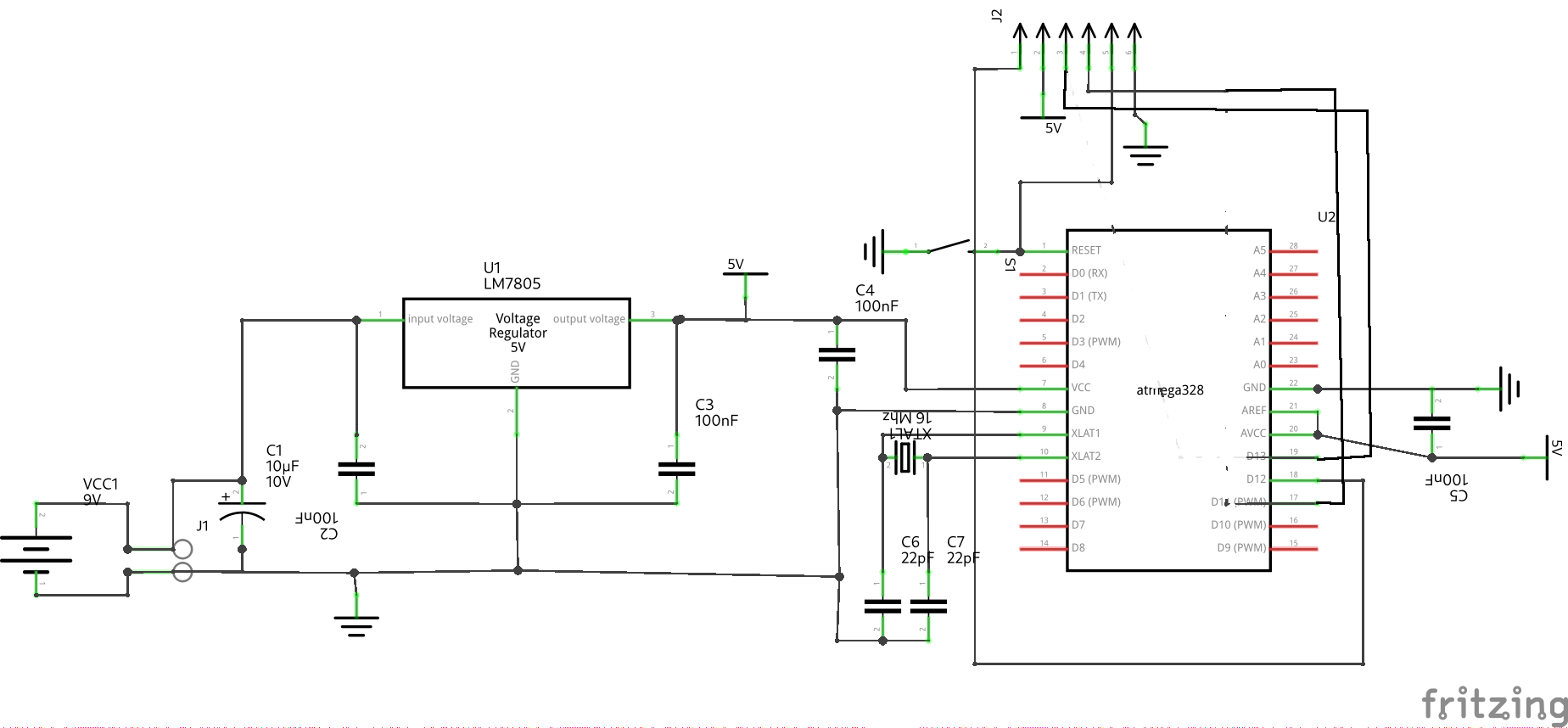Click the 'C3 100nF' label
This screenshot has height=728, width=1568.
pyautogui.click(x=716, y=412)
